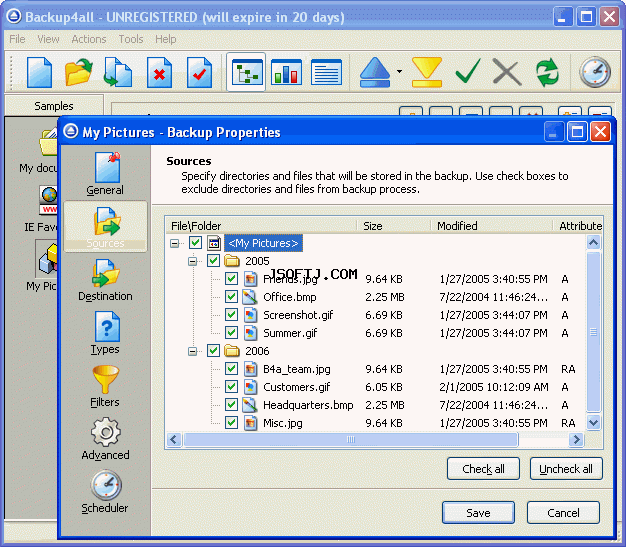Open the General page in Backup Properties
Viewport: 626px width, 547px height.
[x=105, y=174]
